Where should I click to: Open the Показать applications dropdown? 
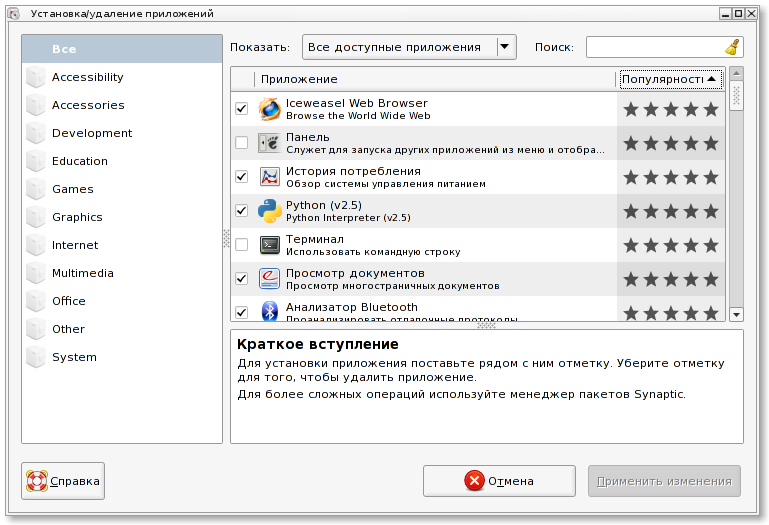point(409,47)
